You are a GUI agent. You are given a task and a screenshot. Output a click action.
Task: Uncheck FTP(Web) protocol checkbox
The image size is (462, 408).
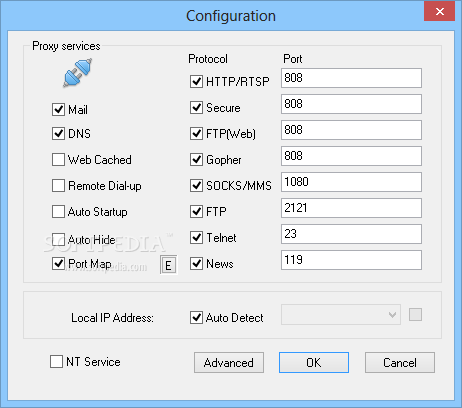point(196,133)
